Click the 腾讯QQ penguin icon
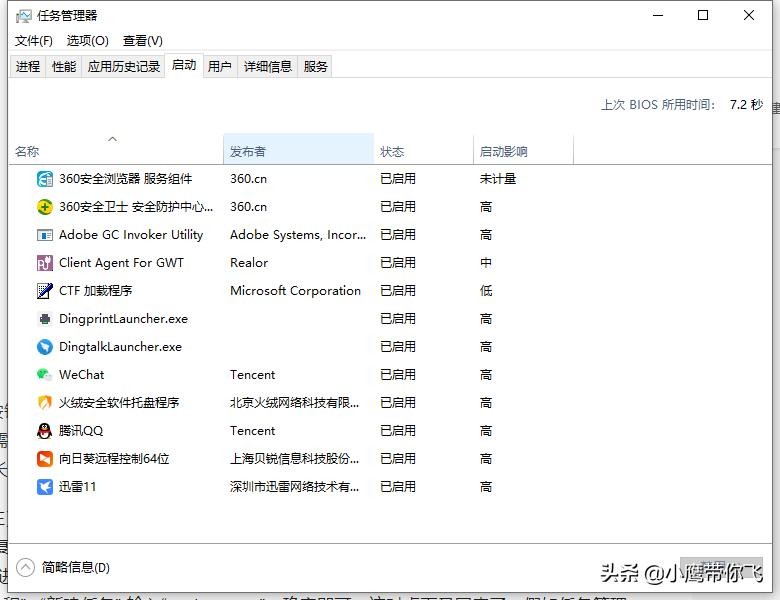 [x=44, y=431]
